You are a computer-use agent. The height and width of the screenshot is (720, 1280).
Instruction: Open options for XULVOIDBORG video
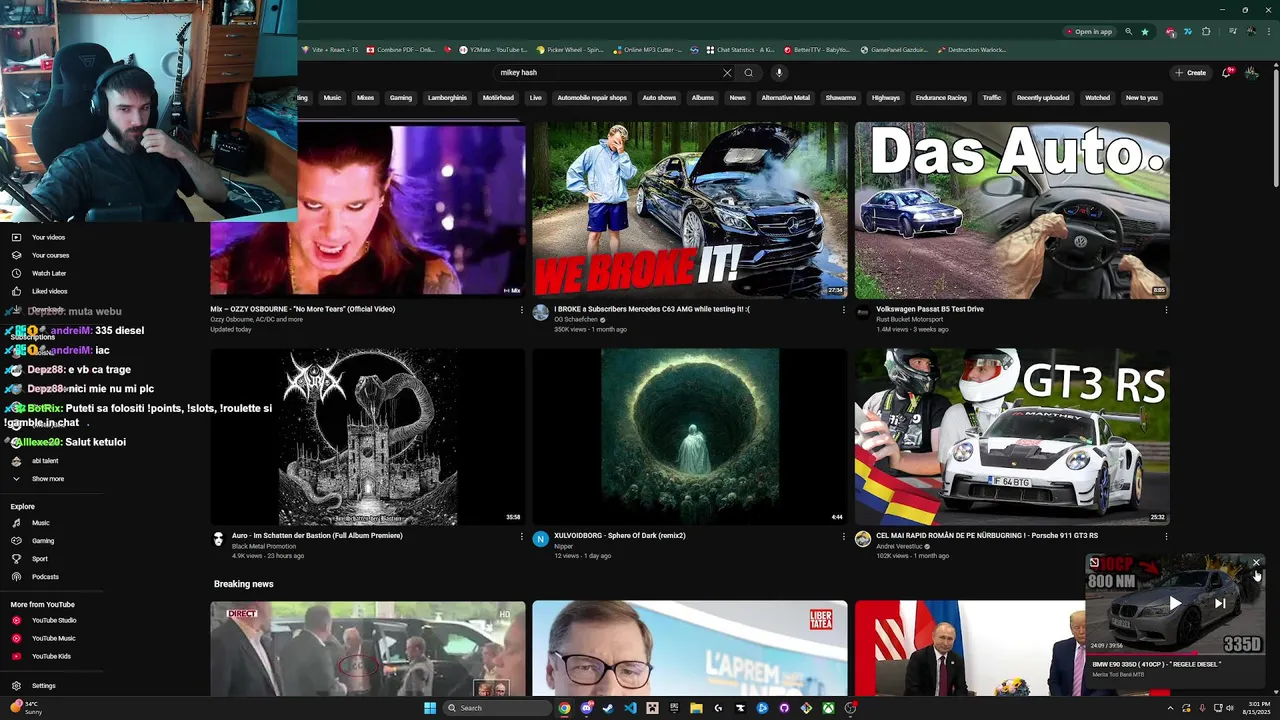tap(843, 536)
